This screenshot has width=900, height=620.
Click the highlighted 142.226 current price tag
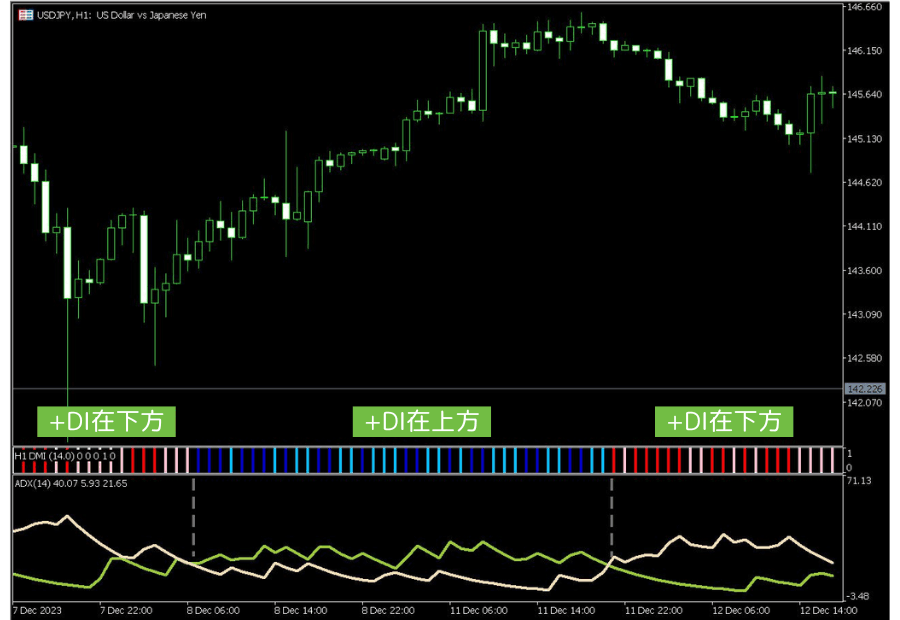pos(865,389)
